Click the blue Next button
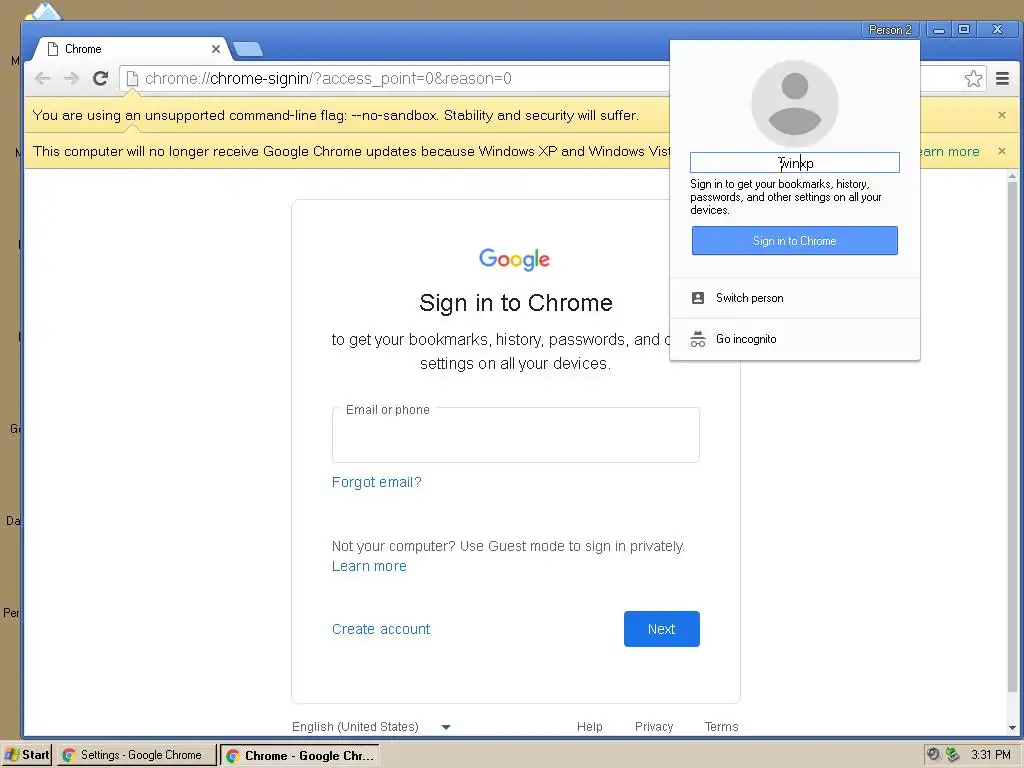1024x768 pixels. 662,629
